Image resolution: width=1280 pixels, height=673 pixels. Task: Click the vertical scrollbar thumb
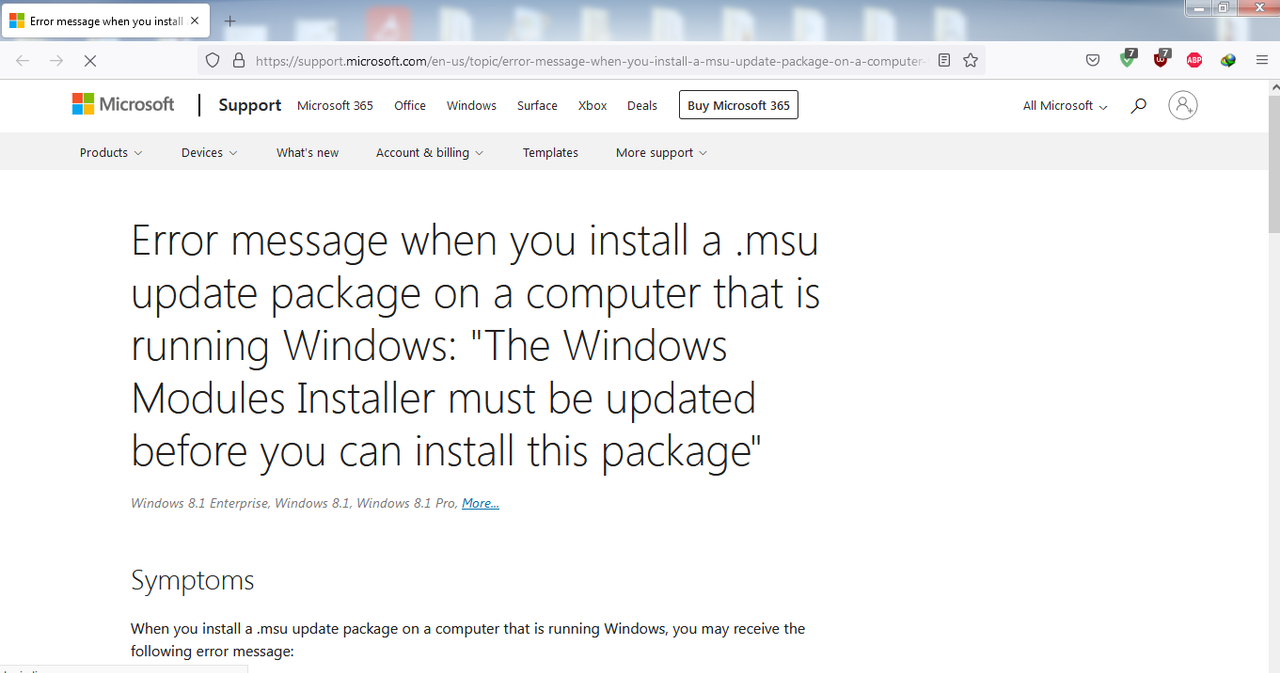1273,166
